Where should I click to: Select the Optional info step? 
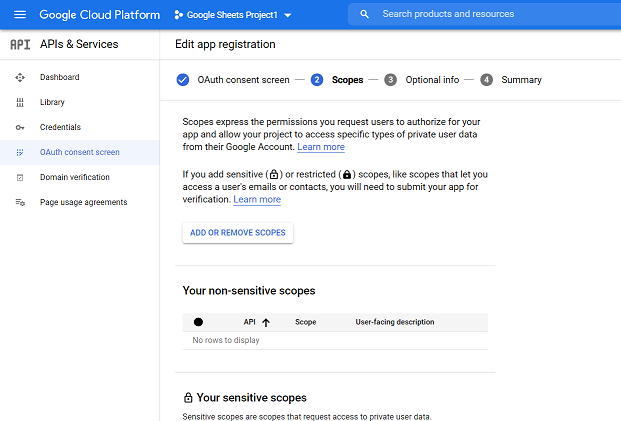coord(431,80)
